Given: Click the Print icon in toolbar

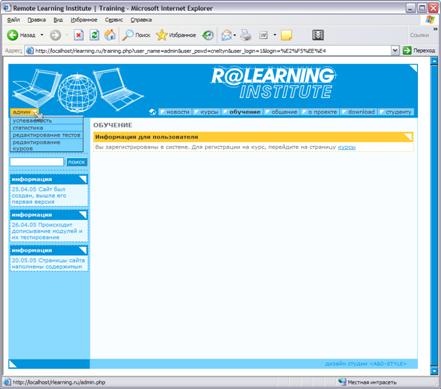Looking at the screenshot, I should pyautogui.click(x=246, y=35).
